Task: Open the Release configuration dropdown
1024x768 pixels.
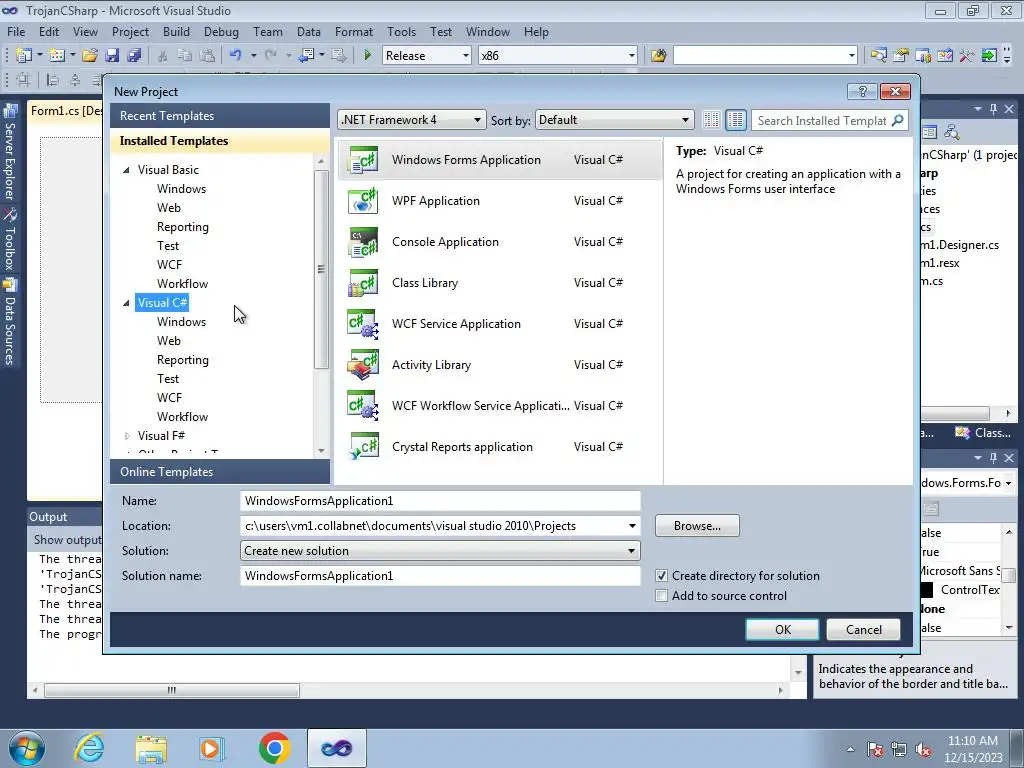Action: click(x=427, y=56)
